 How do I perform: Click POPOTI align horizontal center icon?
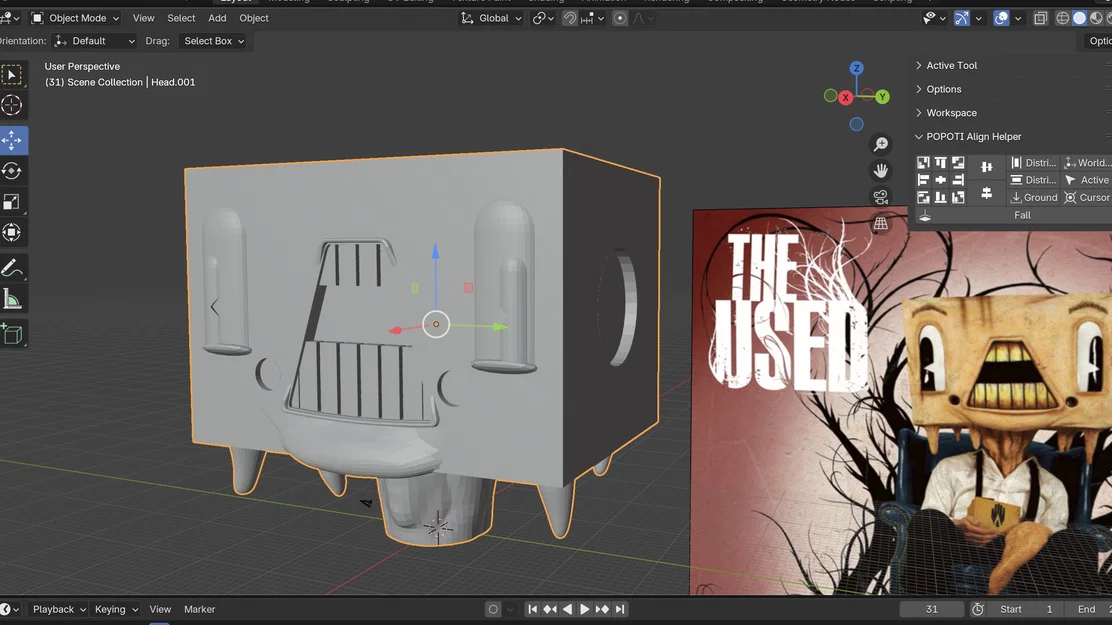tap(986, 167)
